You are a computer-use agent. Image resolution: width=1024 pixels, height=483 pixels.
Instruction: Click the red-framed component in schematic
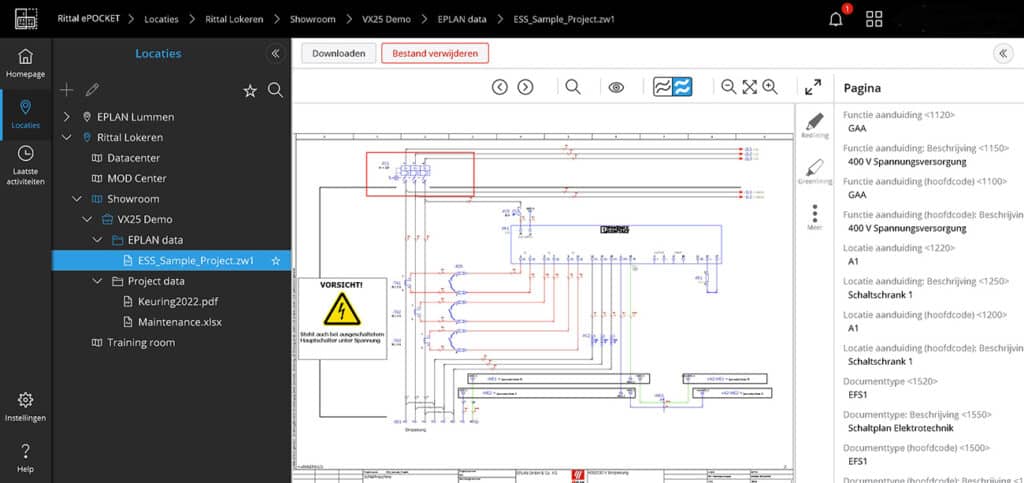pos(420,174)
